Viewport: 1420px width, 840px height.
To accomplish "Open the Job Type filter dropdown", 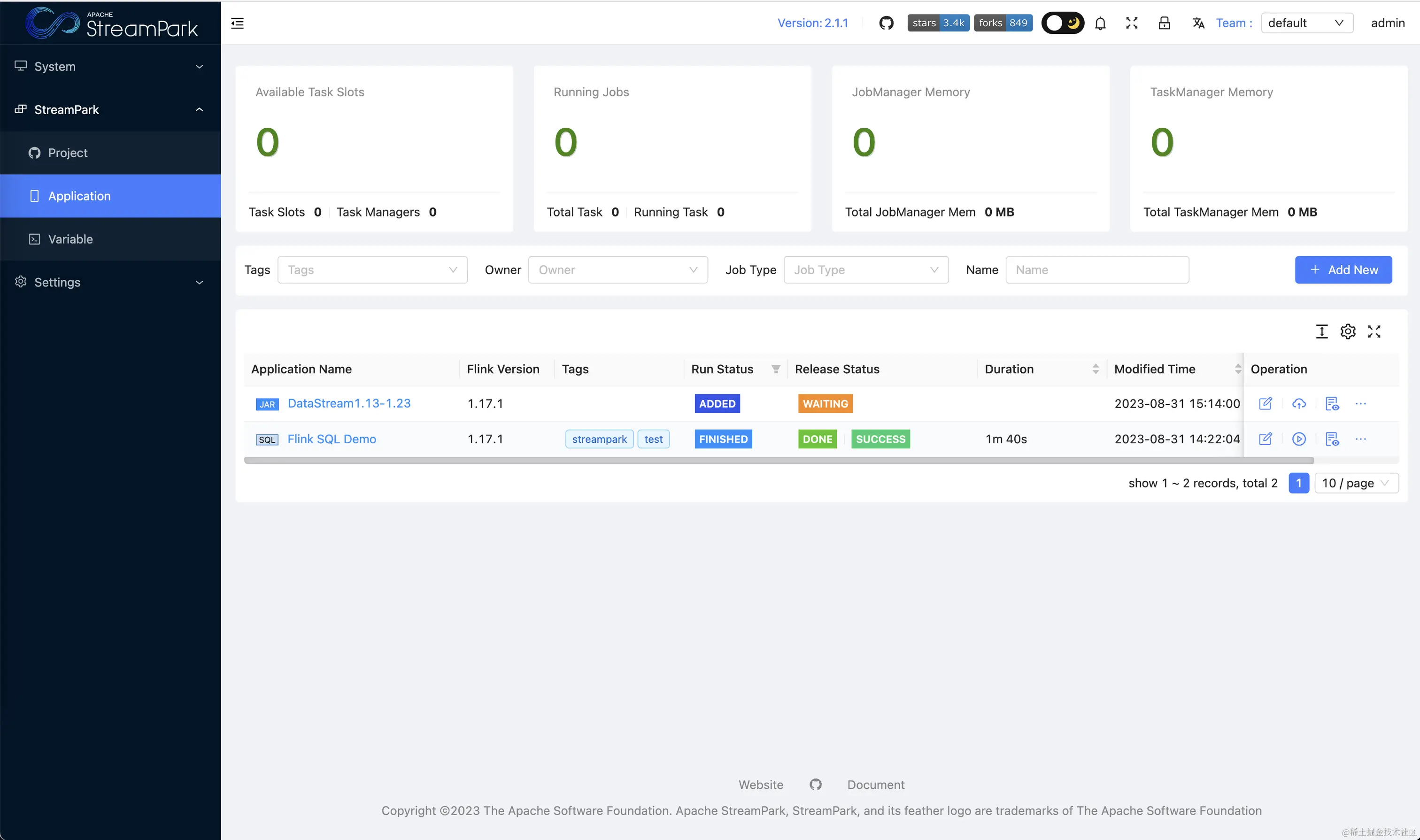I will 865,270.
